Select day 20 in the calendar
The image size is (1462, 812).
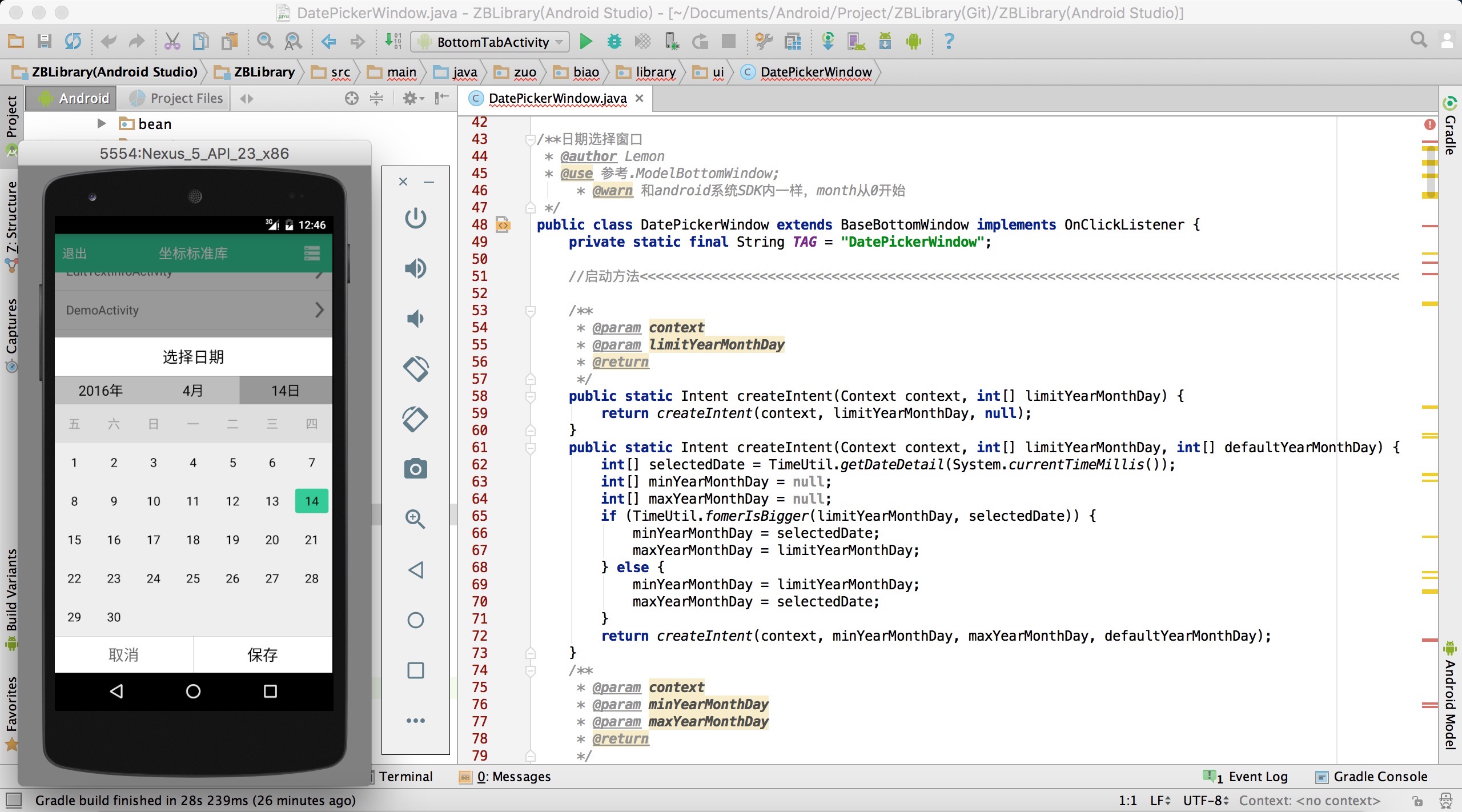coord(272,540)
